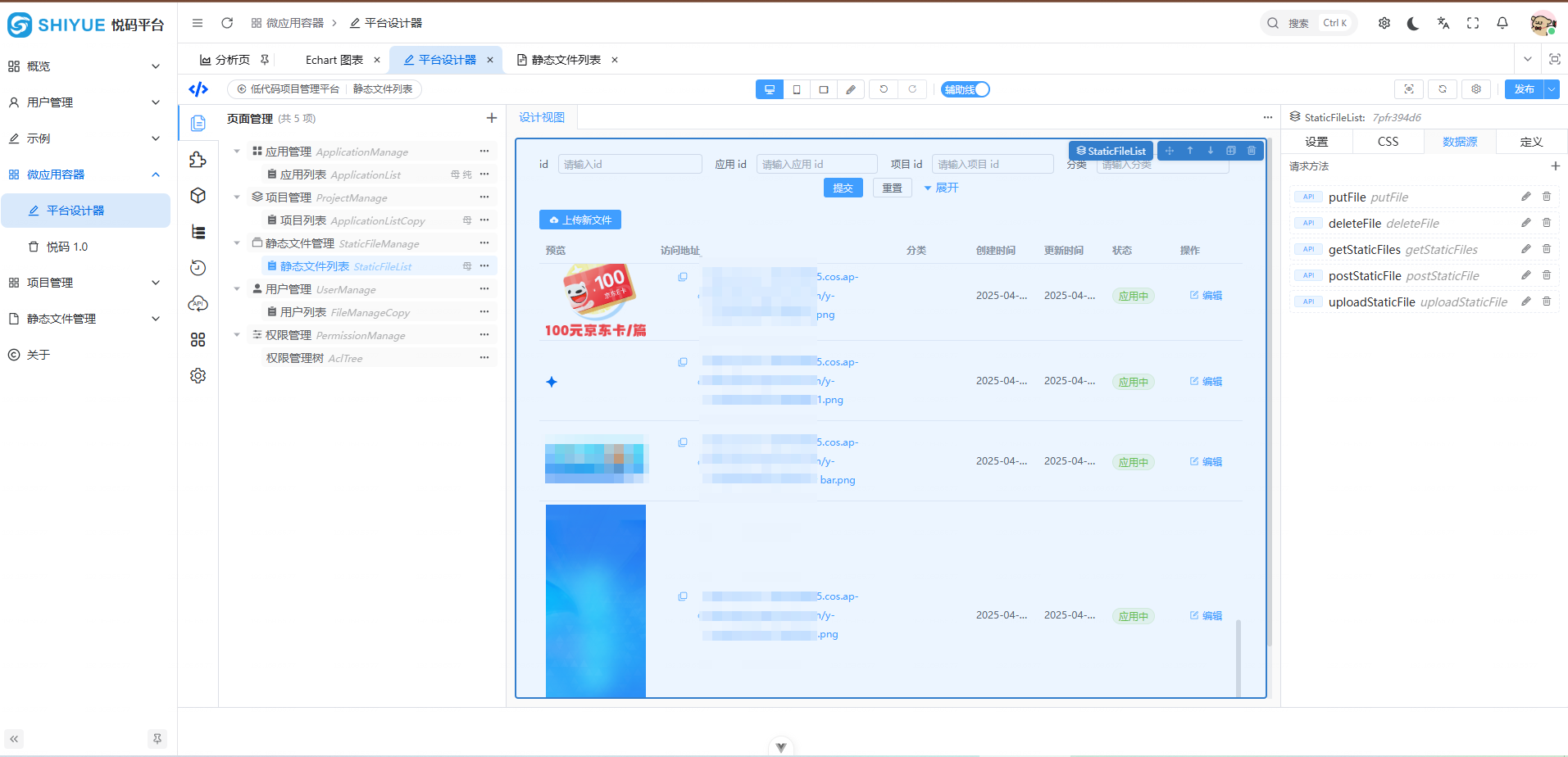
Task: Add a new page in page management
Action: pos(492,118)
